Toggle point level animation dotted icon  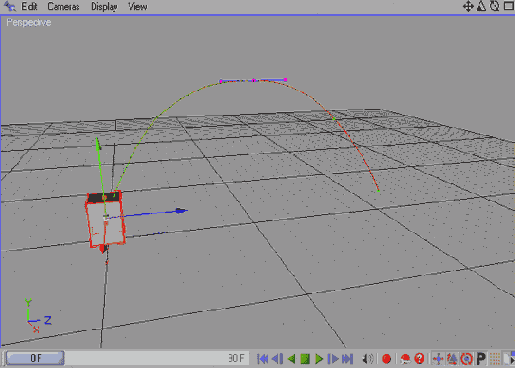tap(495, 359)
